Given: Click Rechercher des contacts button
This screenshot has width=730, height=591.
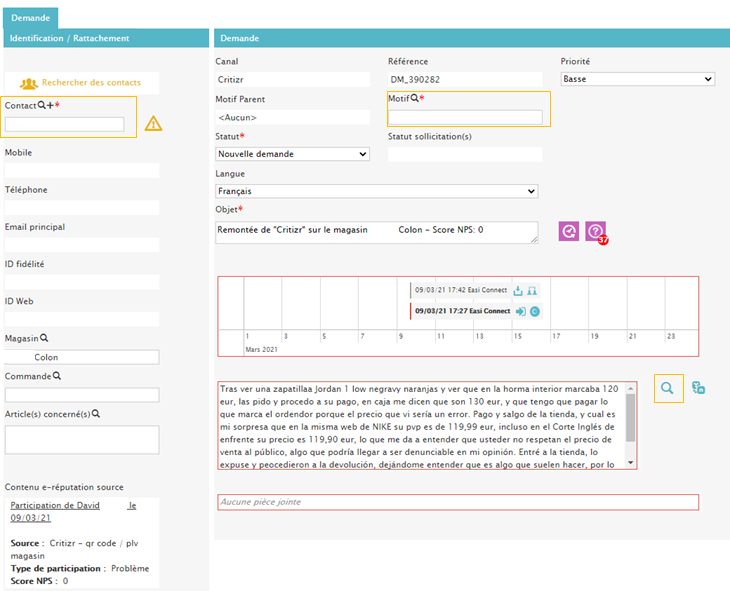Looking at the screenshot, I should [x=80, y=82].
